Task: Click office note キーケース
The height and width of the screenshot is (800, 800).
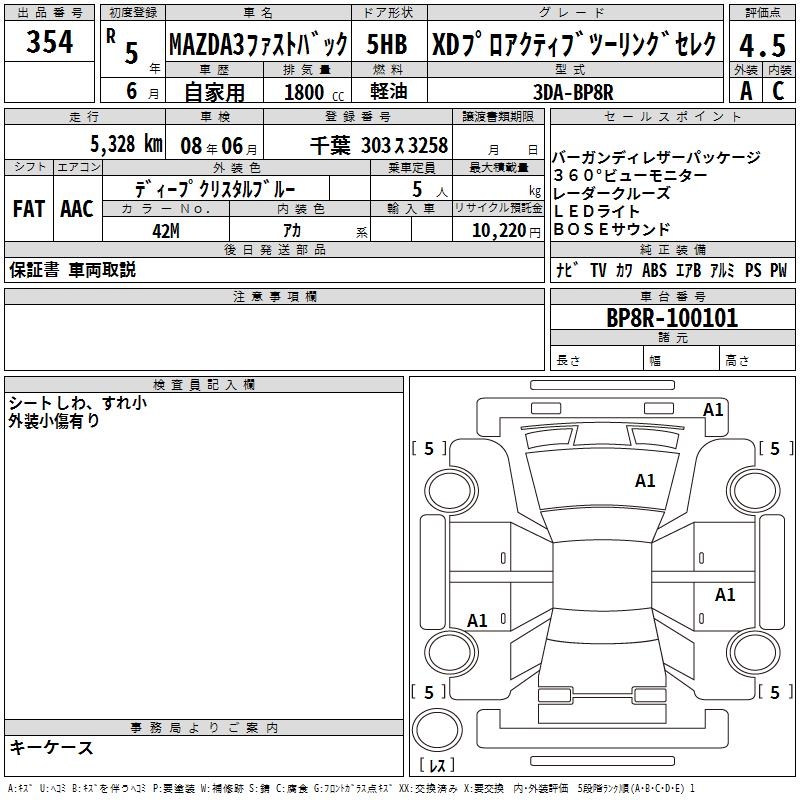Action: coord(52,747)
